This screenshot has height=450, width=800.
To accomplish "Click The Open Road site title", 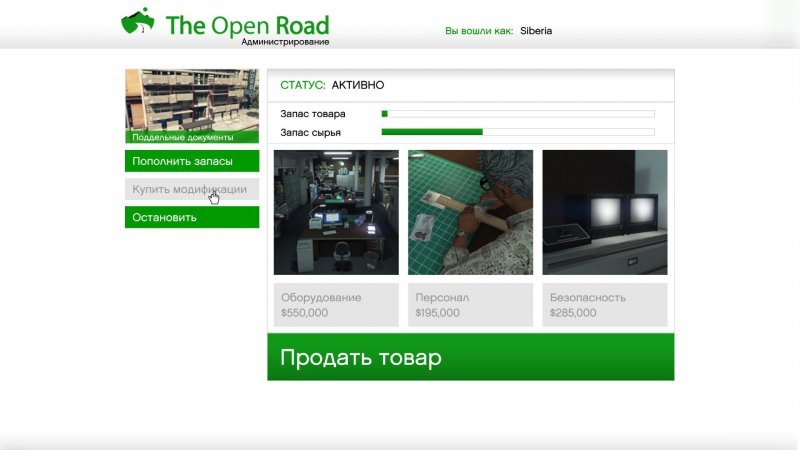I will [x=247, y=25].
